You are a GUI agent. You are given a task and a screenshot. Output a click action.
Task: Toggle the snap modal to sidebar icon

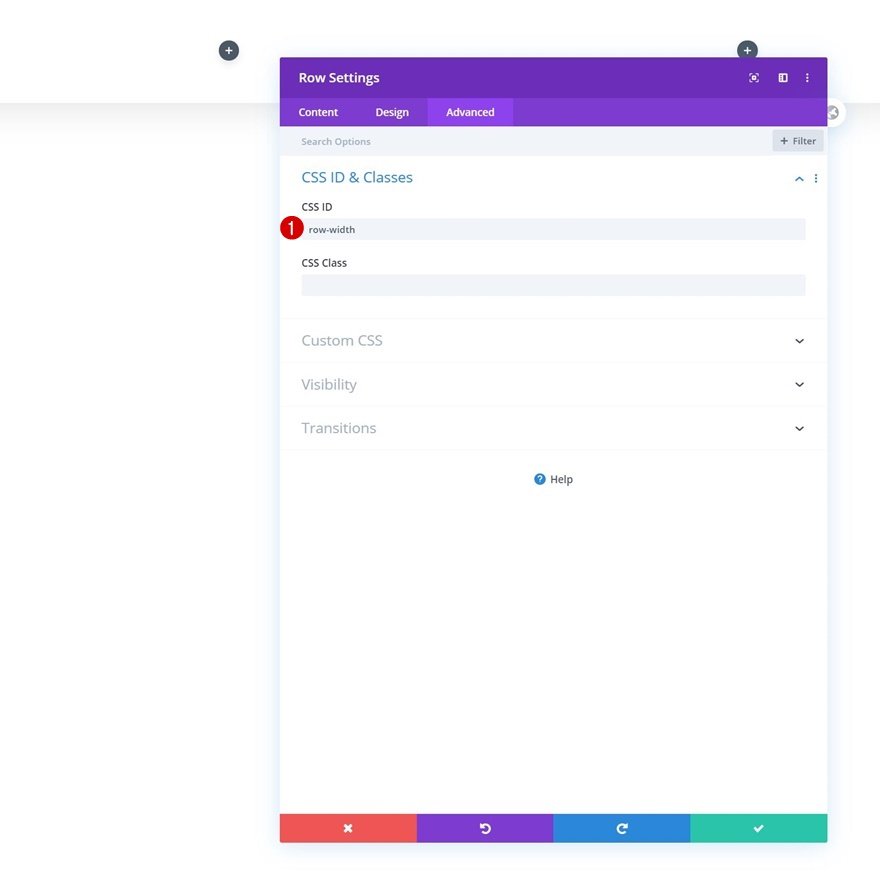[x=783, y=78]
